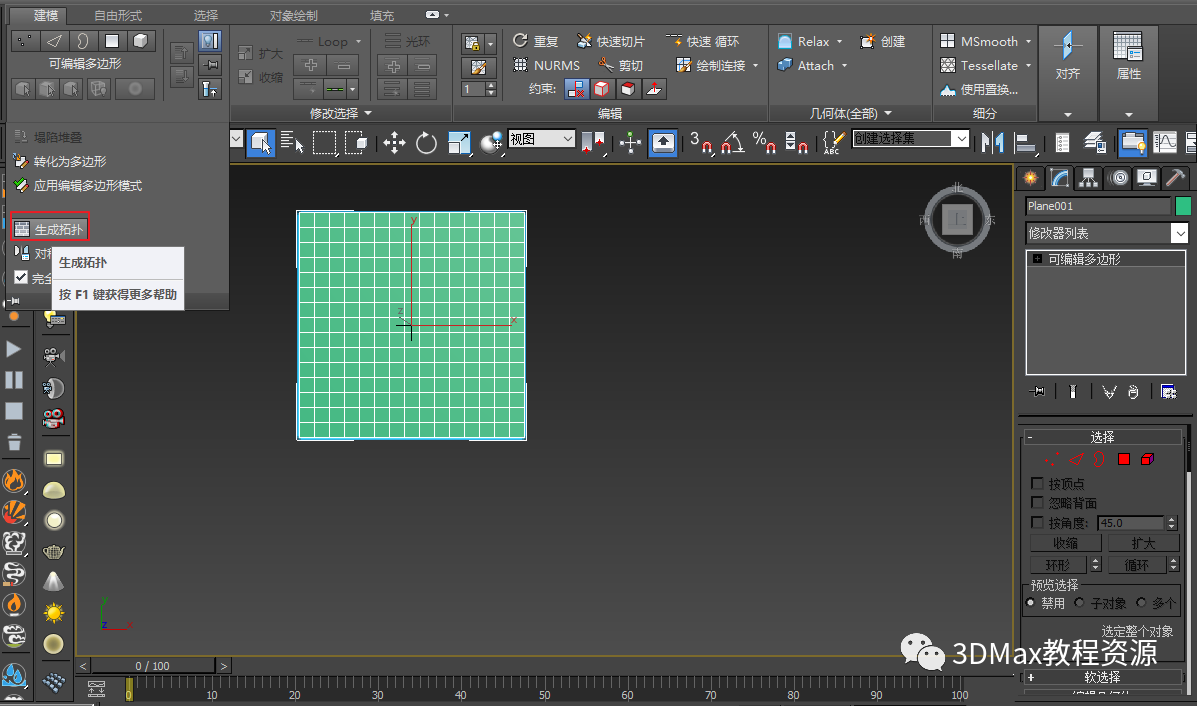Open the Motion command panel tab
Viewport: 1197px width, 706px height.
1118,178
